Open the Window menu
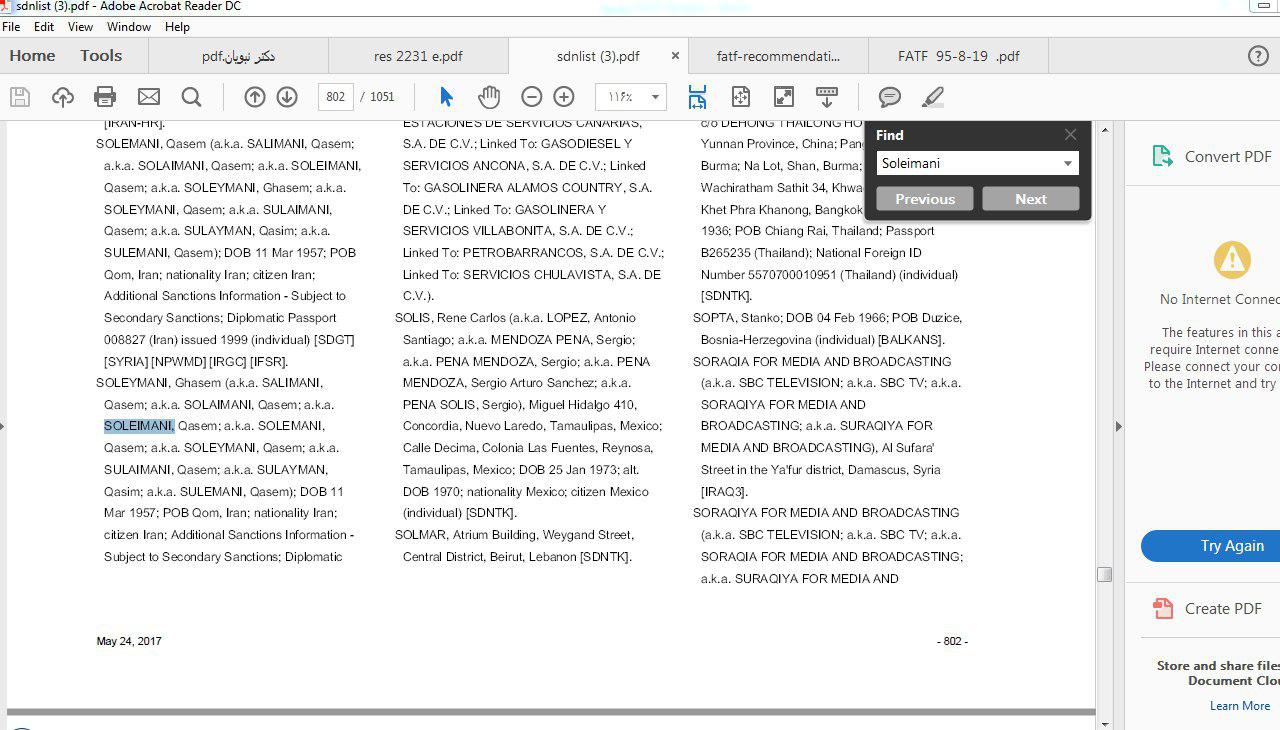The height and width of the screenshot is (730, 1280). [x=129, y=27]
